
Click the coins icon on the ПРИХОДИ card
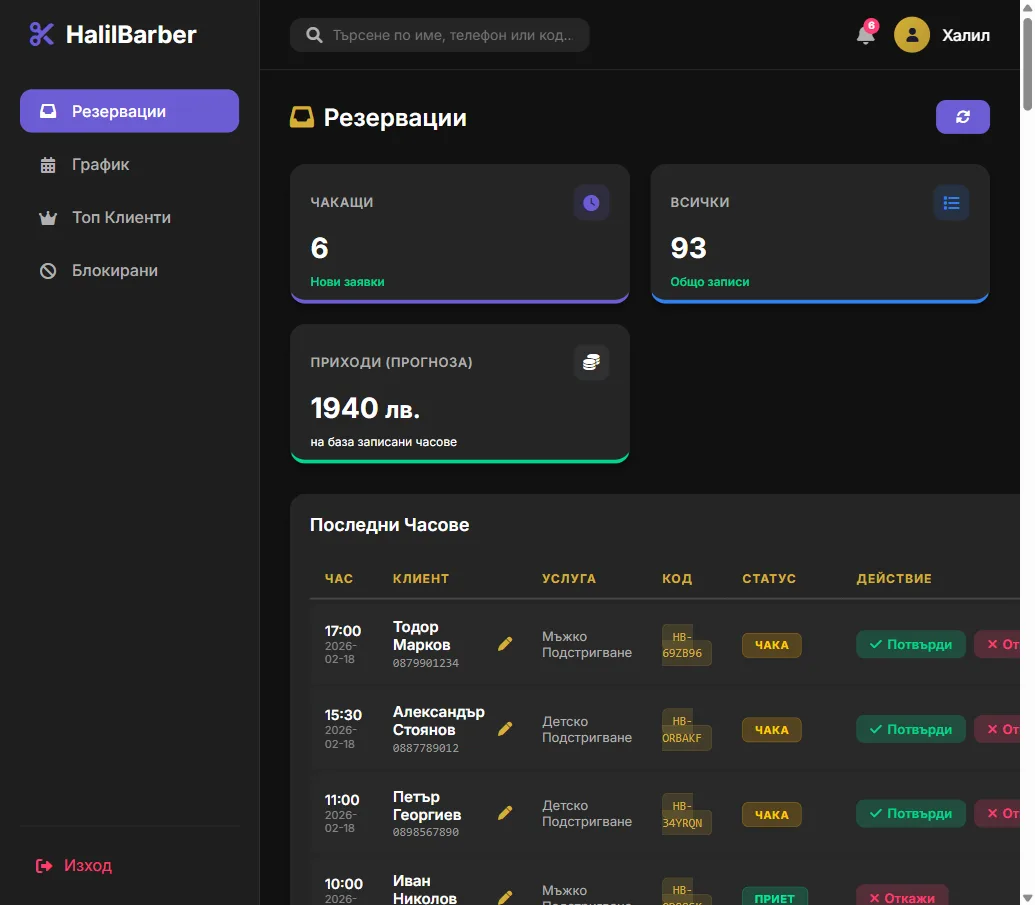591,362
